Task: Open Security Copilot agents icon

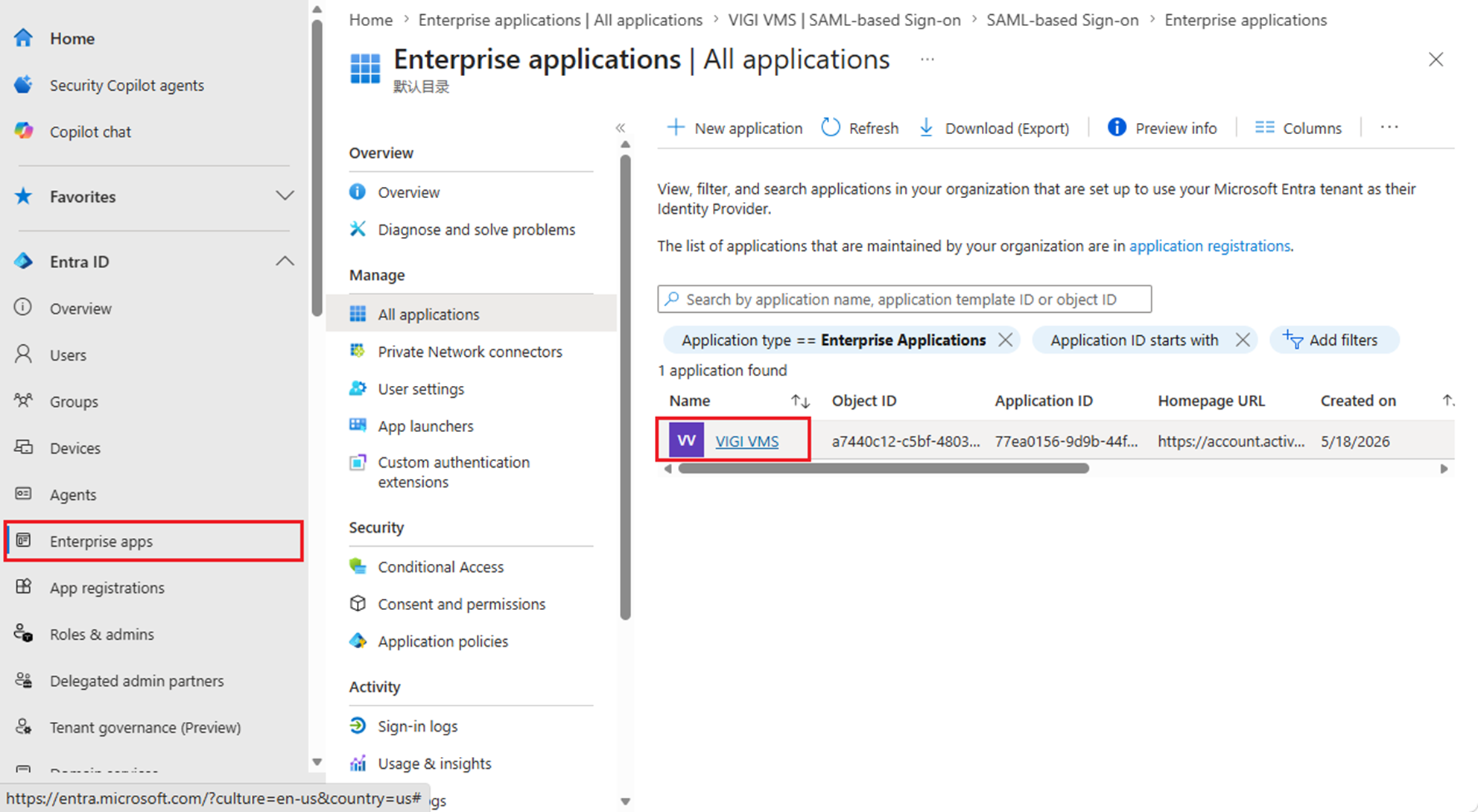Action: pos(23,85)
